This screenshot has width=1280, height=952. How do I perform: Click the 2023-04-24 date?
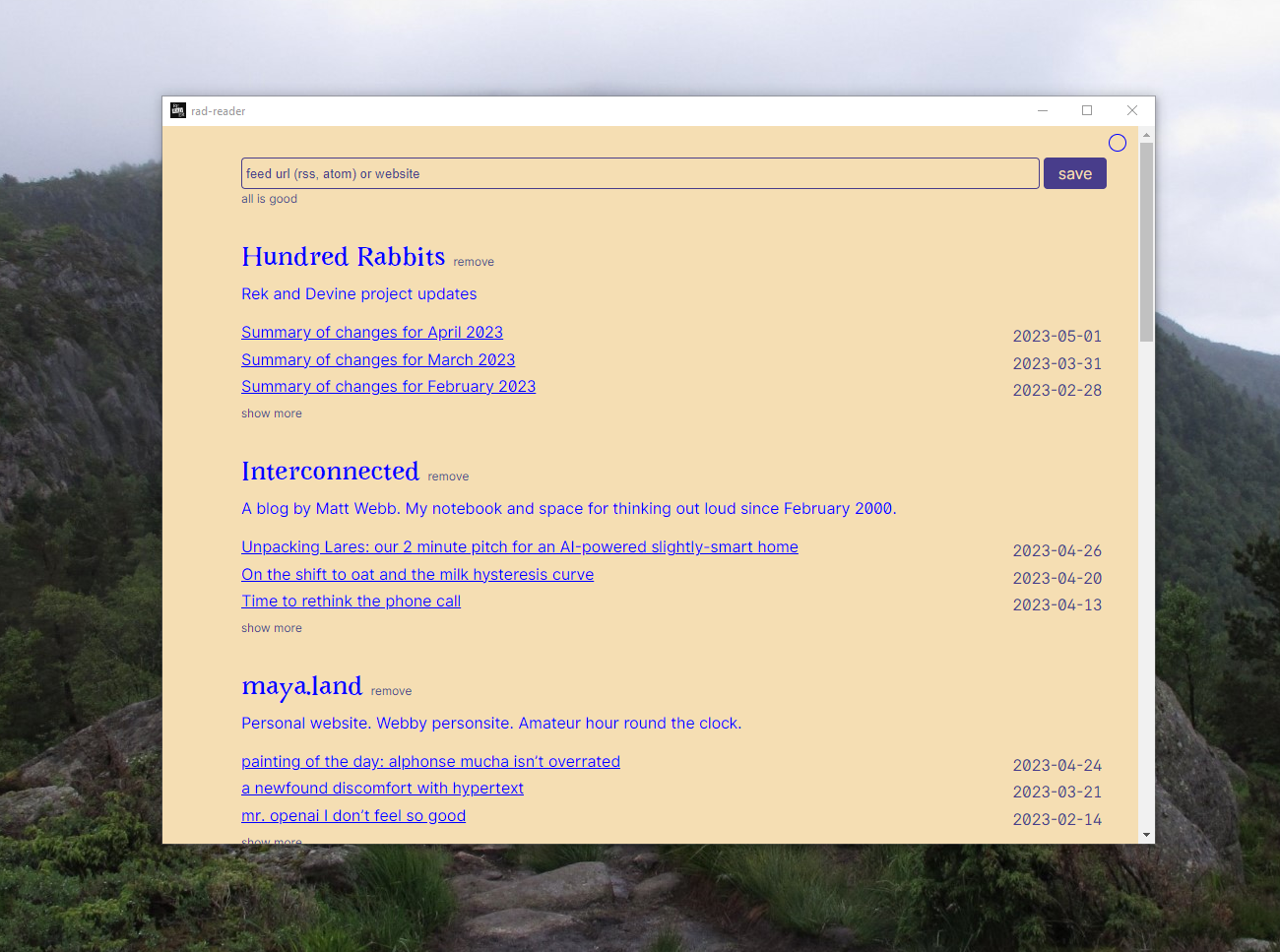point(1057,766)
